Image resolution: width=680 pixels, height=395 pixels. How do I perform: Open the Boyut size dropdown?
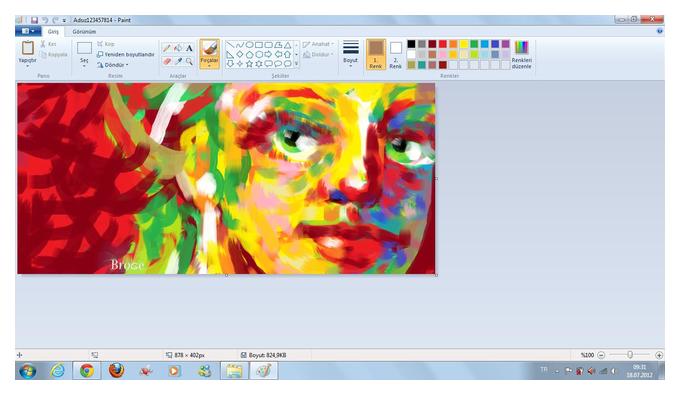(x=350, y=54)
